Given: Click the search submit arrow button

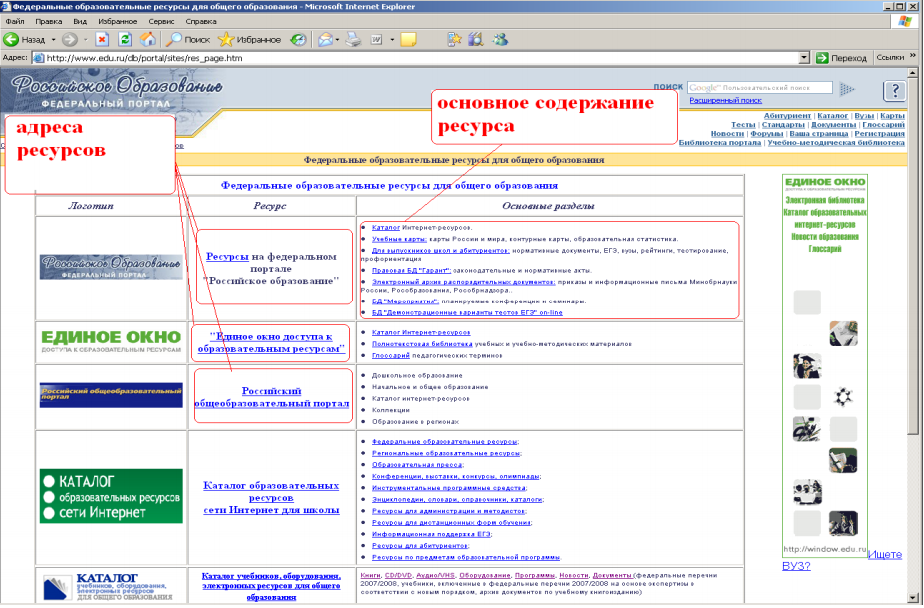Looking at the screenshot, I should click(847, 89).
